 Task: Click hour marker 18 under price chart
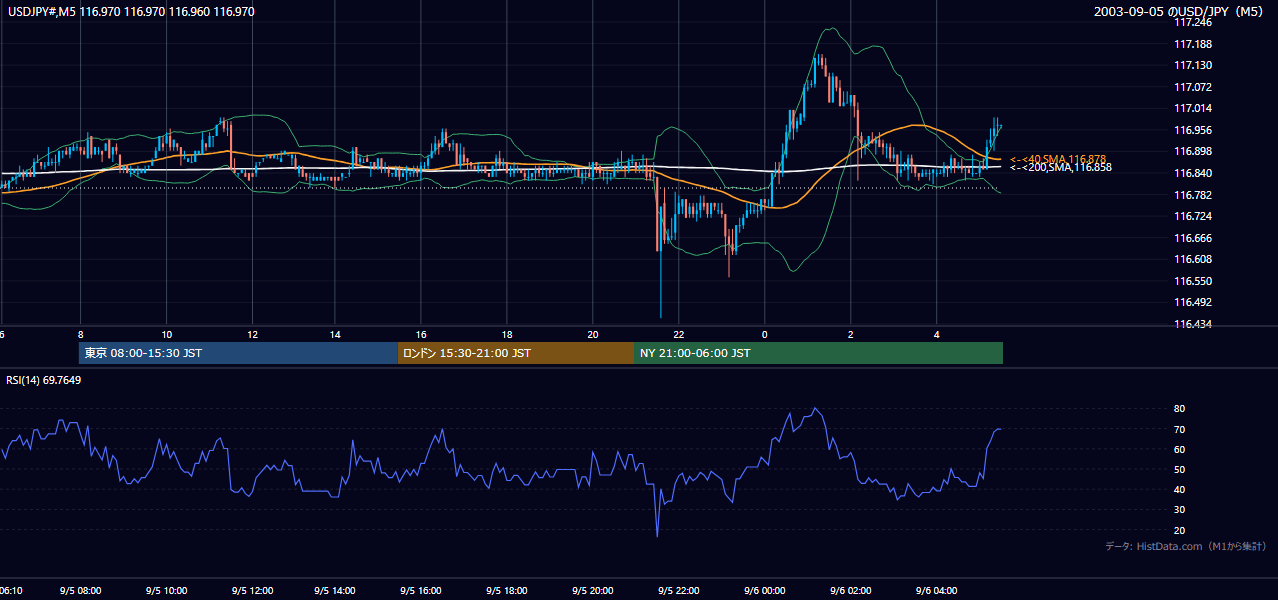(508, 334)
